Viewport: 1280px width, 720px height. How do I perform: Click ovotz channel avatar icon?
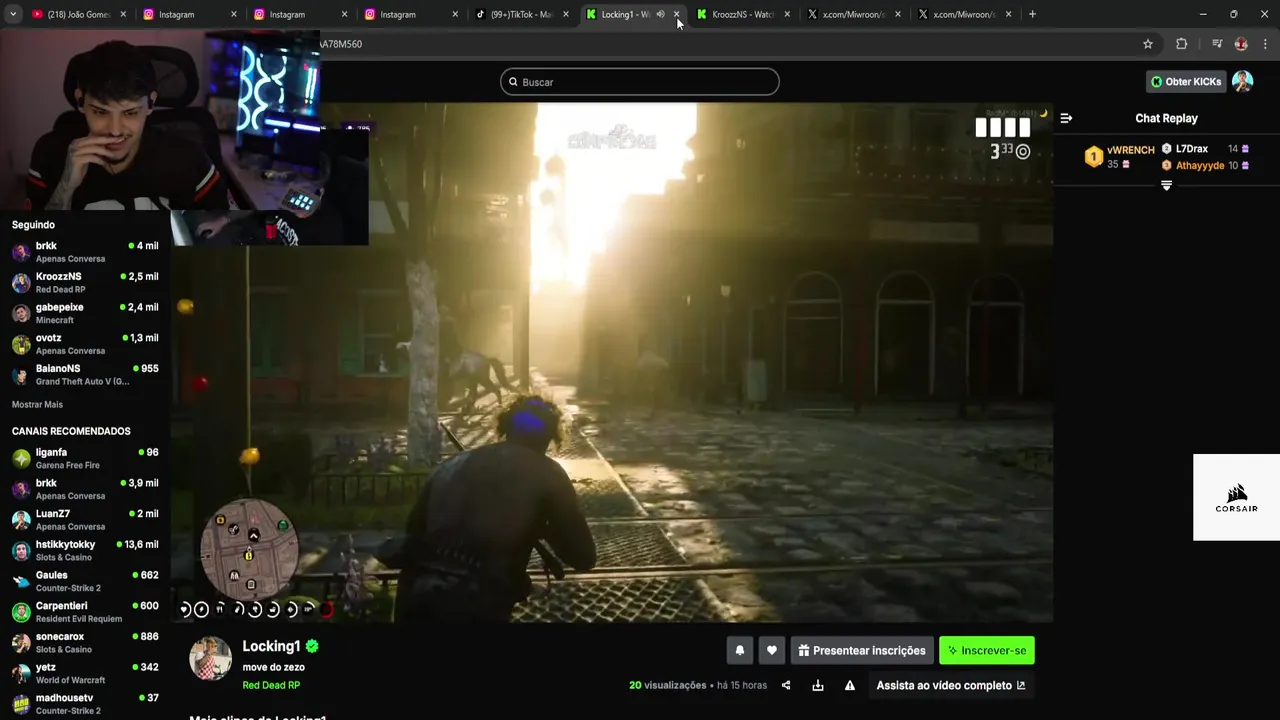coord(21,345)
